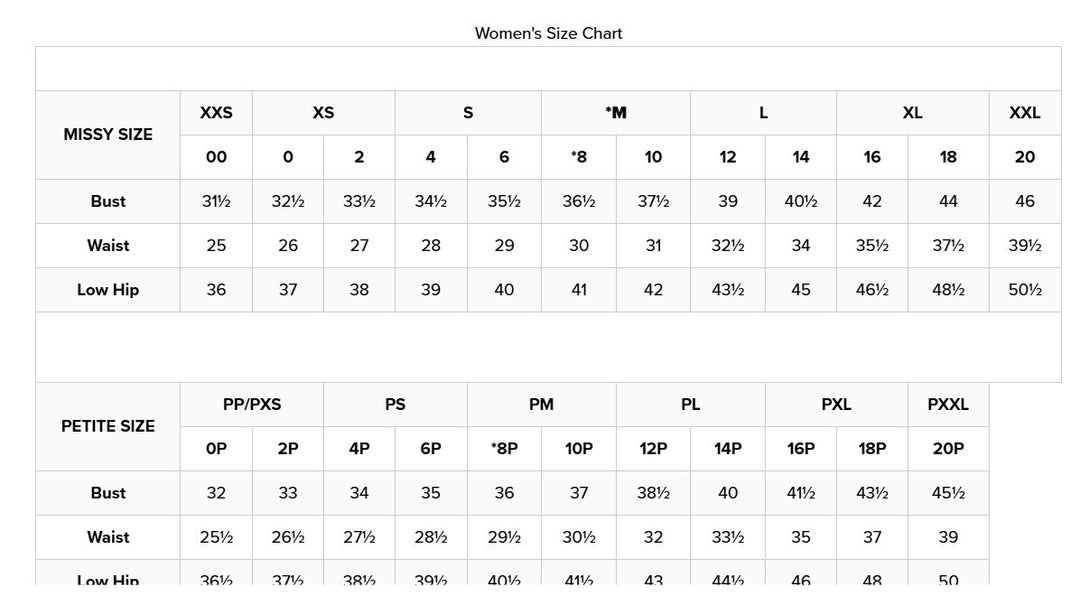Screen dimensions: 1080x596
Task: Click the *8 missy size cell
Action: click(579, 157)
